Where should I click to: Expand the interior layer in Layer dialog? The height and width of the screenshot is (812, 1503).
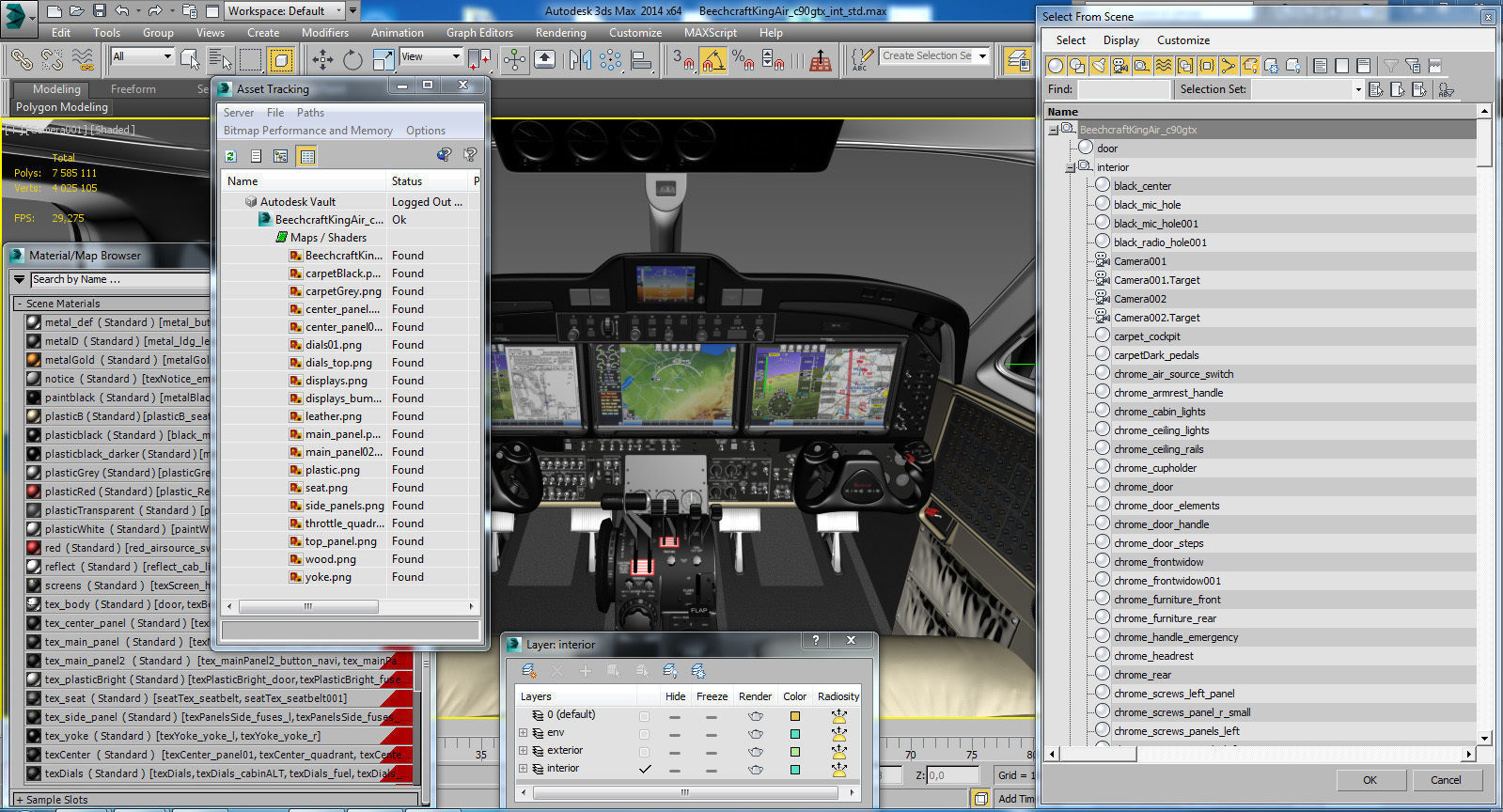point(524,769)
